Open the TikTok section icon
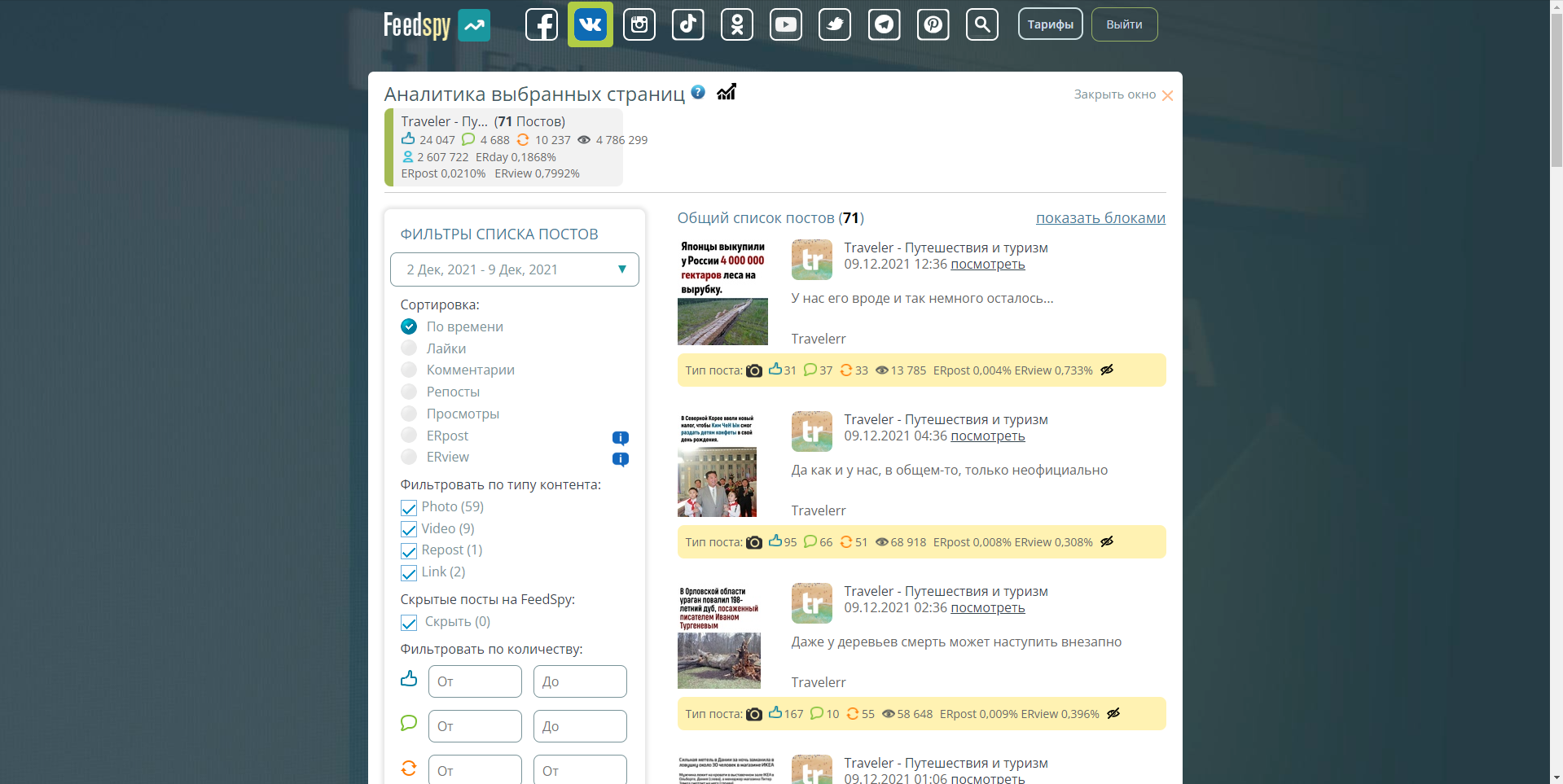 tap(688, 24)
